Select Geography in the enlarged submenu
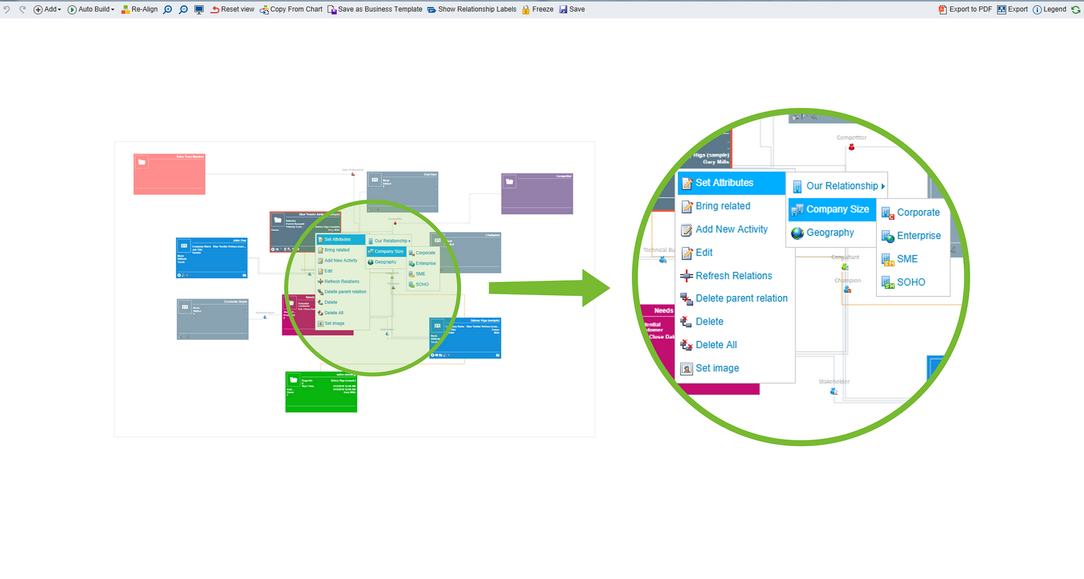The image size is (1084, 579). click(829, 233)
